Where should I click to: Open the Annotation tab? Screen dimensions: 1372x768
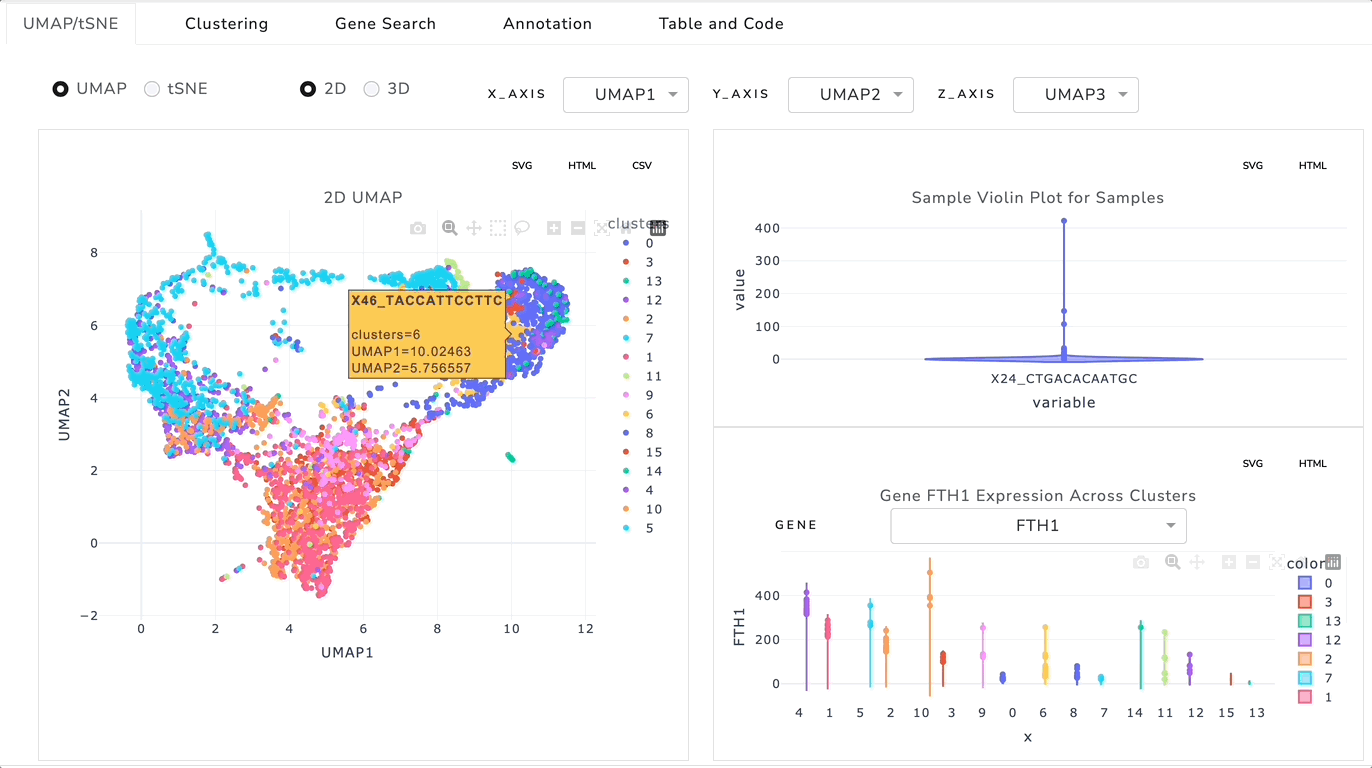coord(547,23)
